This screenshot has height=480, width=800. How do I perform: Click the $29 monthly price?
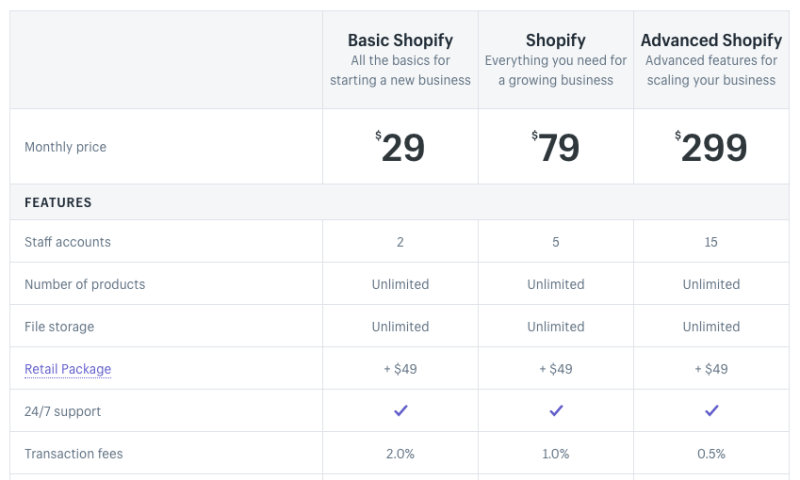pyautogui.click(x=400, y=147)
